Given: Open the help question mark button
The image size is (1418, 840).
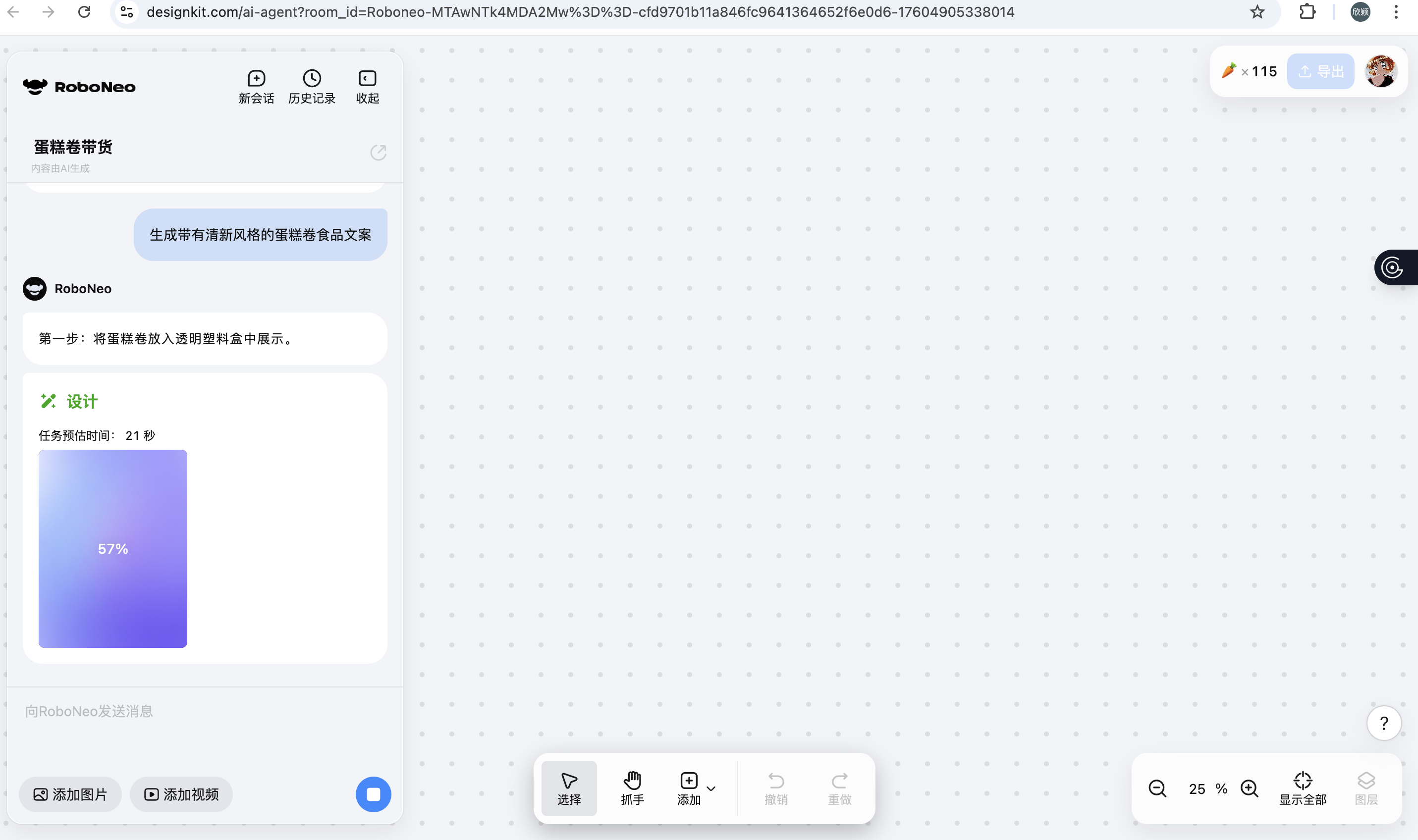Looking at the screenshot, I should click(1383, 723).
